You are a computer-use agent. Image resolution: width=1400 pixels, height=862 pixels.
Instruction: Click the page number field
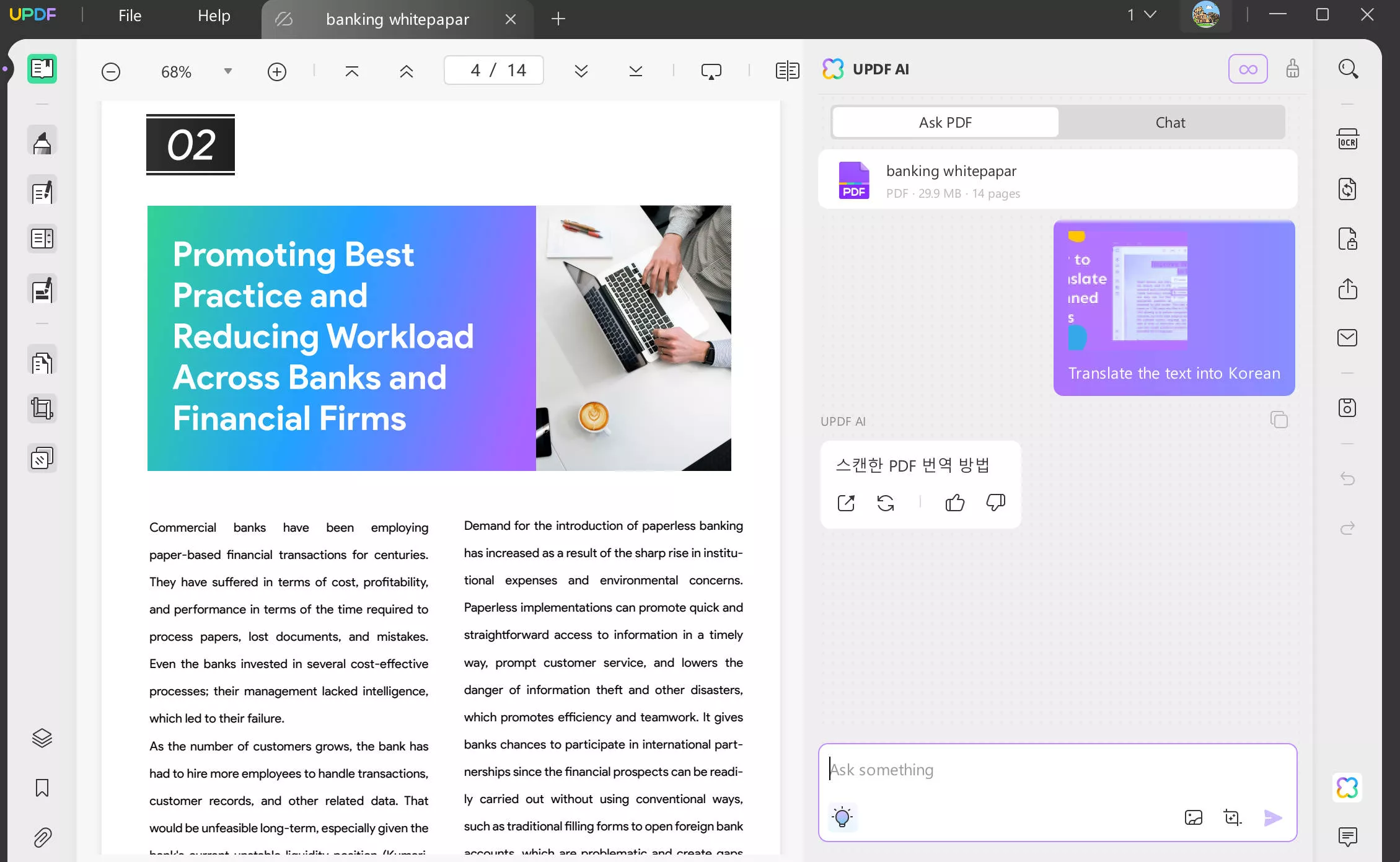(494, 70)
